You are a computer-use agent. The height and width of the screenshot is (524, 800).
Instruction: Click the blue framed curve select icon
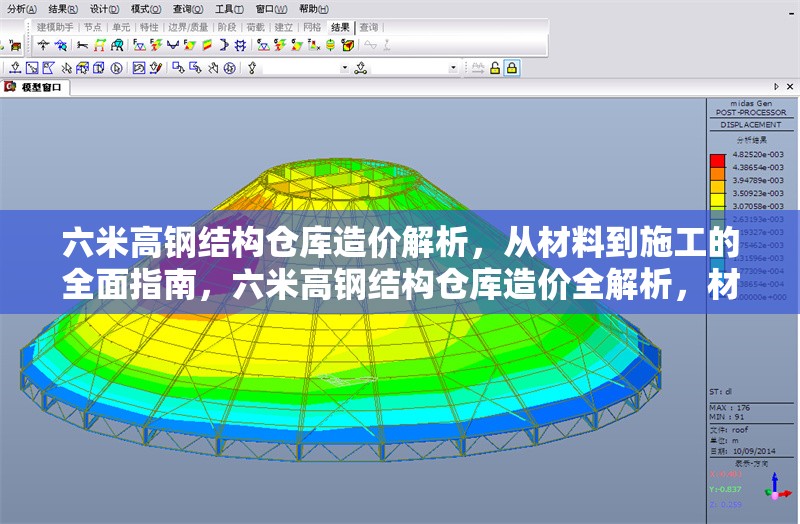139,68
